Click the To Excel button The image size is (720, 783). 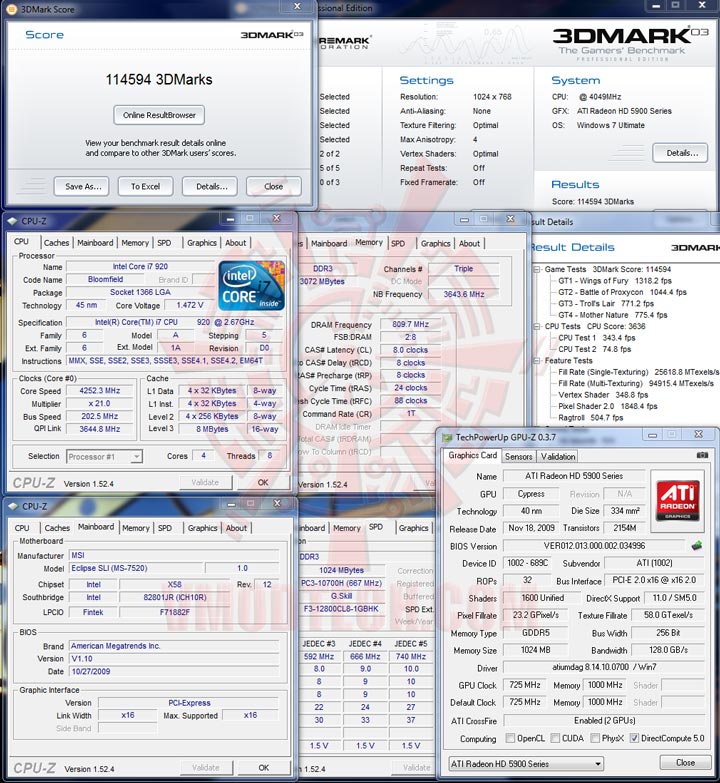145,186
